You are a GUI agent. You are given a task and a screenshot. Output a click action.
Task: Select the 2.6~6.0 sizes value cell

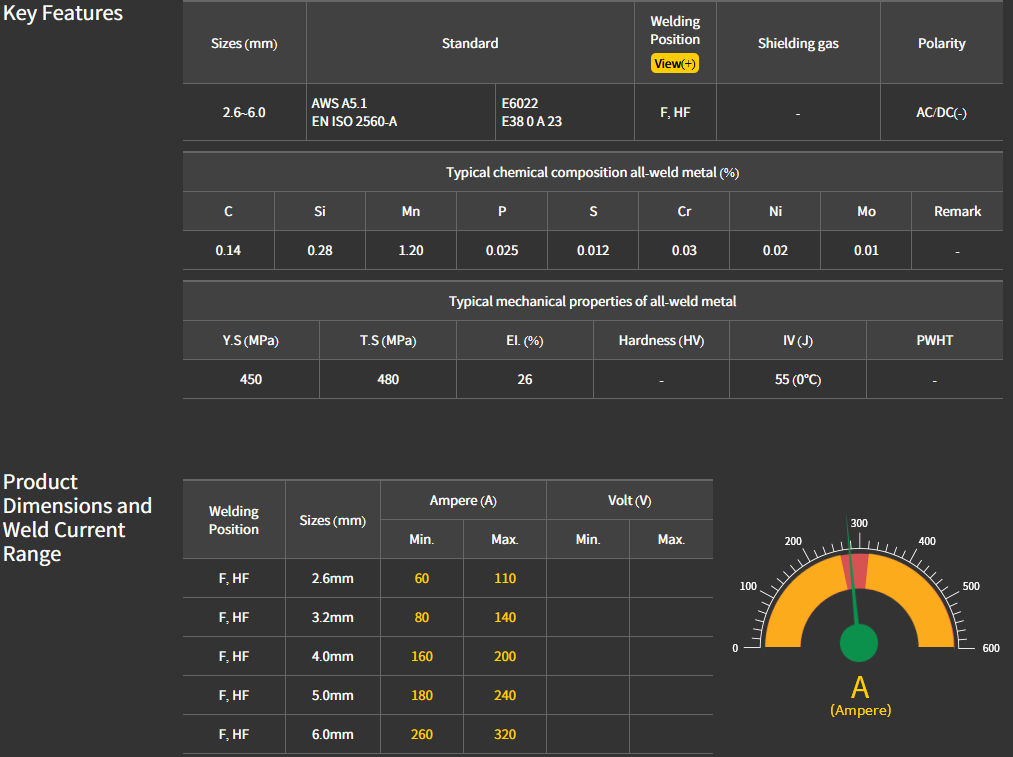pyautogui.click(x=244, y=113)
